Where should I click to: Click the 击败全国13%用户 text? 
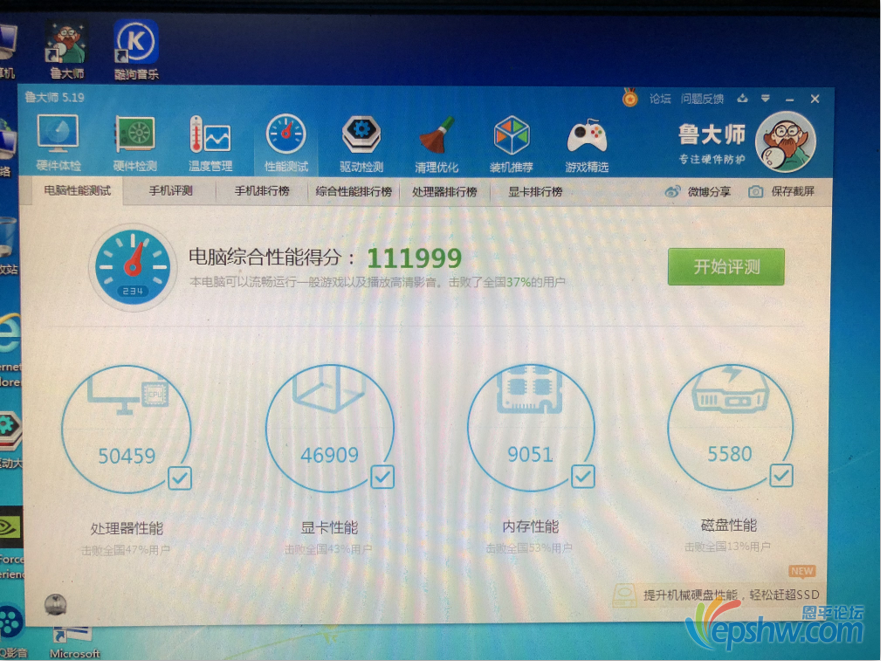click(727, 546)
